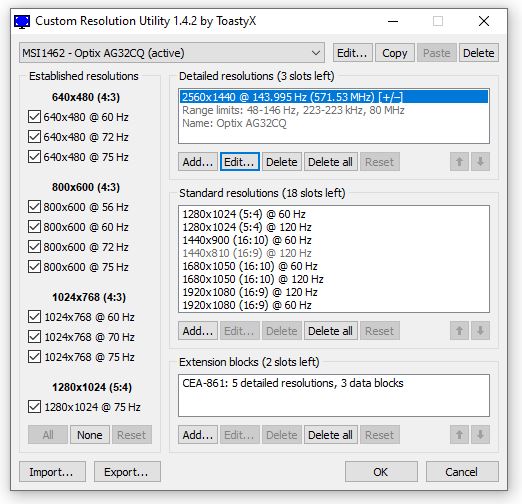Close the Custom Resolution Utility window
Viewport: 522px width, 504px height.
[484, 21]
